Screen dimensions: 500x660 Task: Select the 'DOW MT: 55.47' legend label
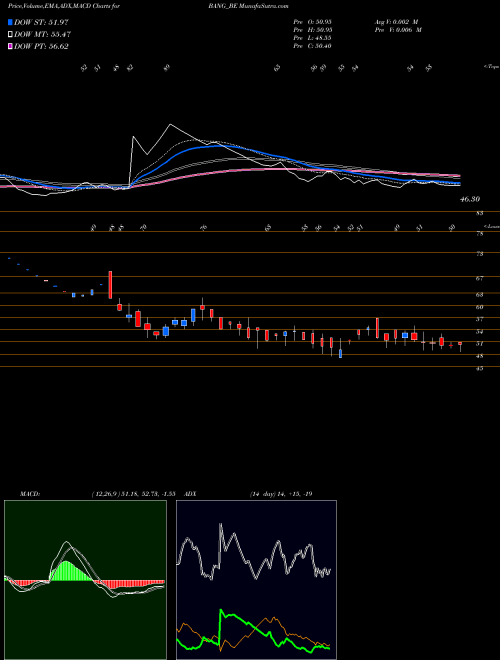click(x=43, y=35)
